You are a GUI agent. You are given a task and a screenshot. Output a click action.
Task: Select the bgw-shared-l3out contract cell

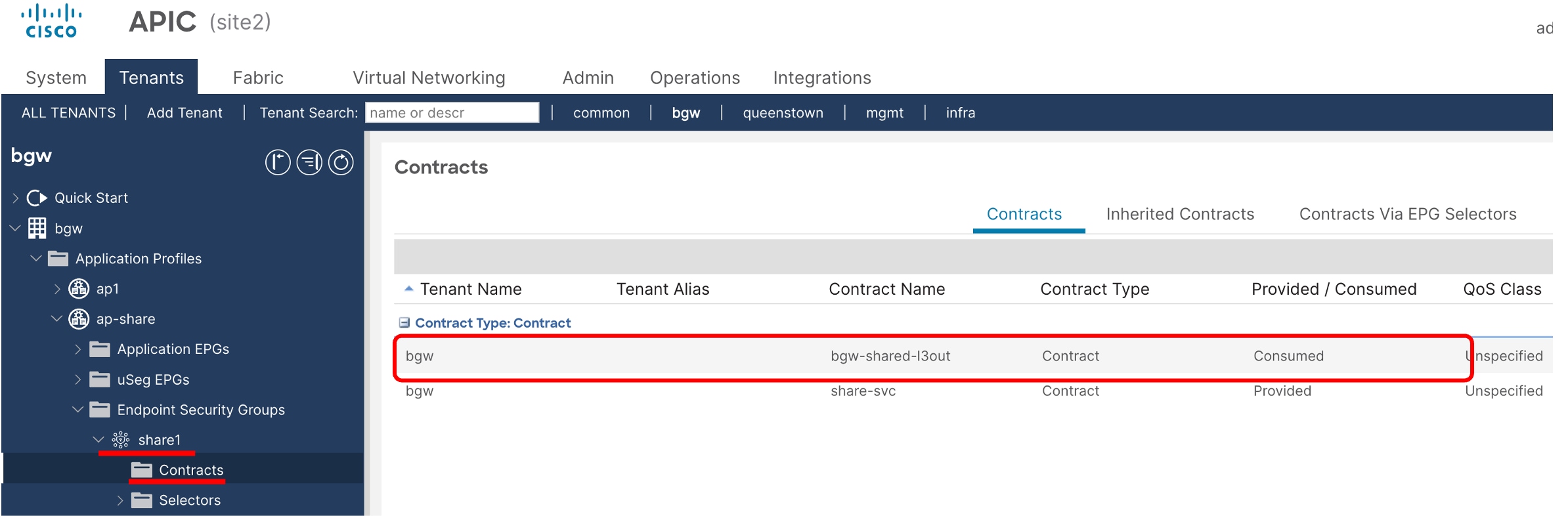click(x=890, y=356)
